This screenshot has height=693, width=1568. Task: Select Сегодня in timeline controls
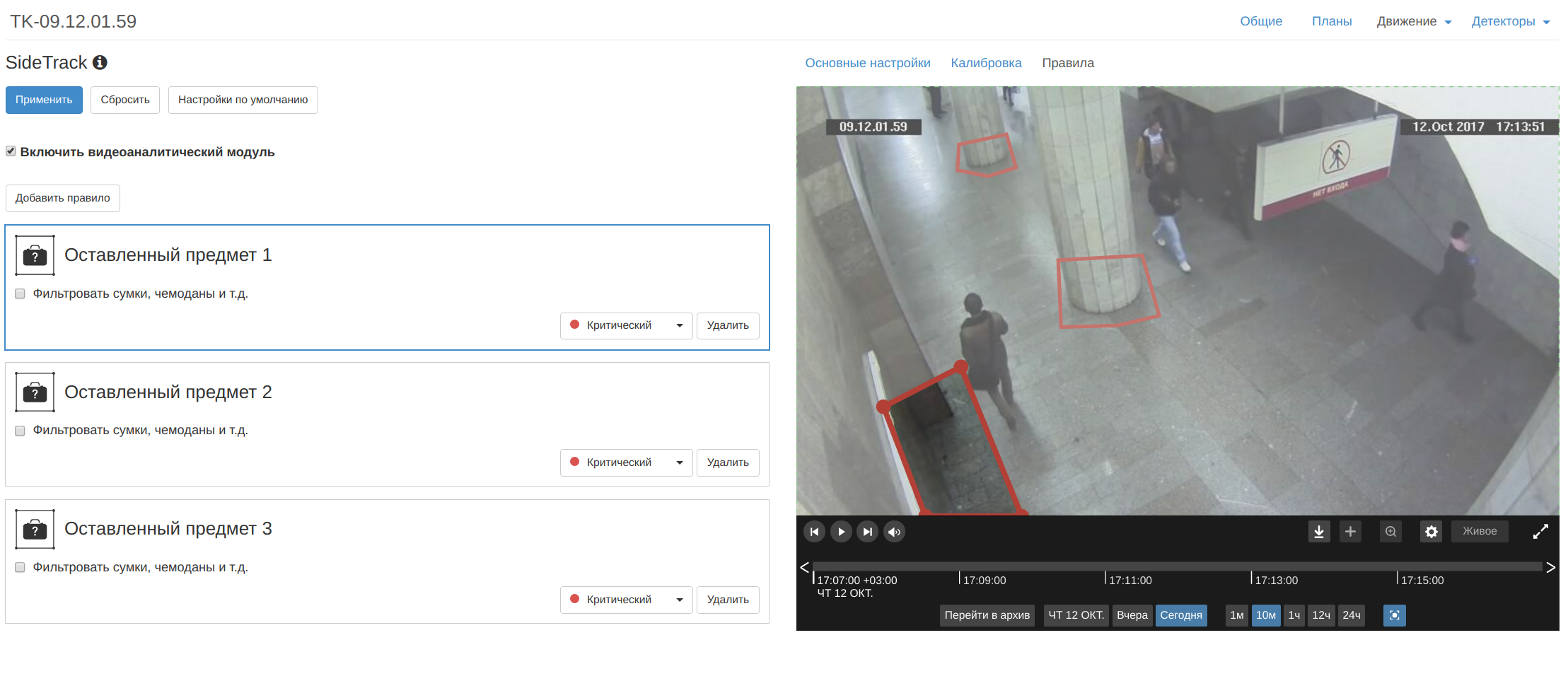coord(1181,615)
